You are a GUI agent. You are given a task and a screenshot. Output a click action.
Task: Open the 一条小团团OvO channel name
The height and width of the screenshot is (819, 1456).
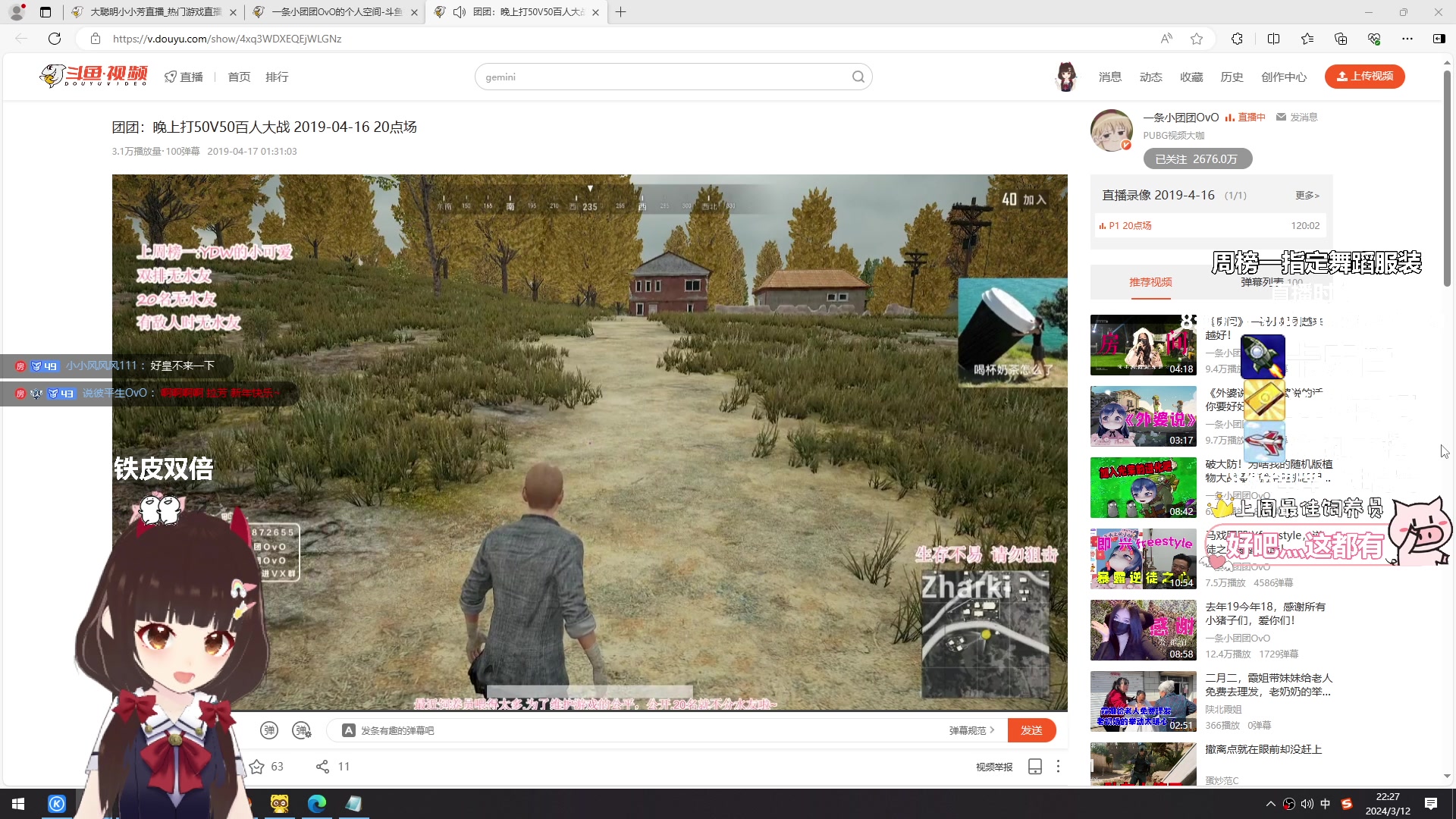point(1181,118)
